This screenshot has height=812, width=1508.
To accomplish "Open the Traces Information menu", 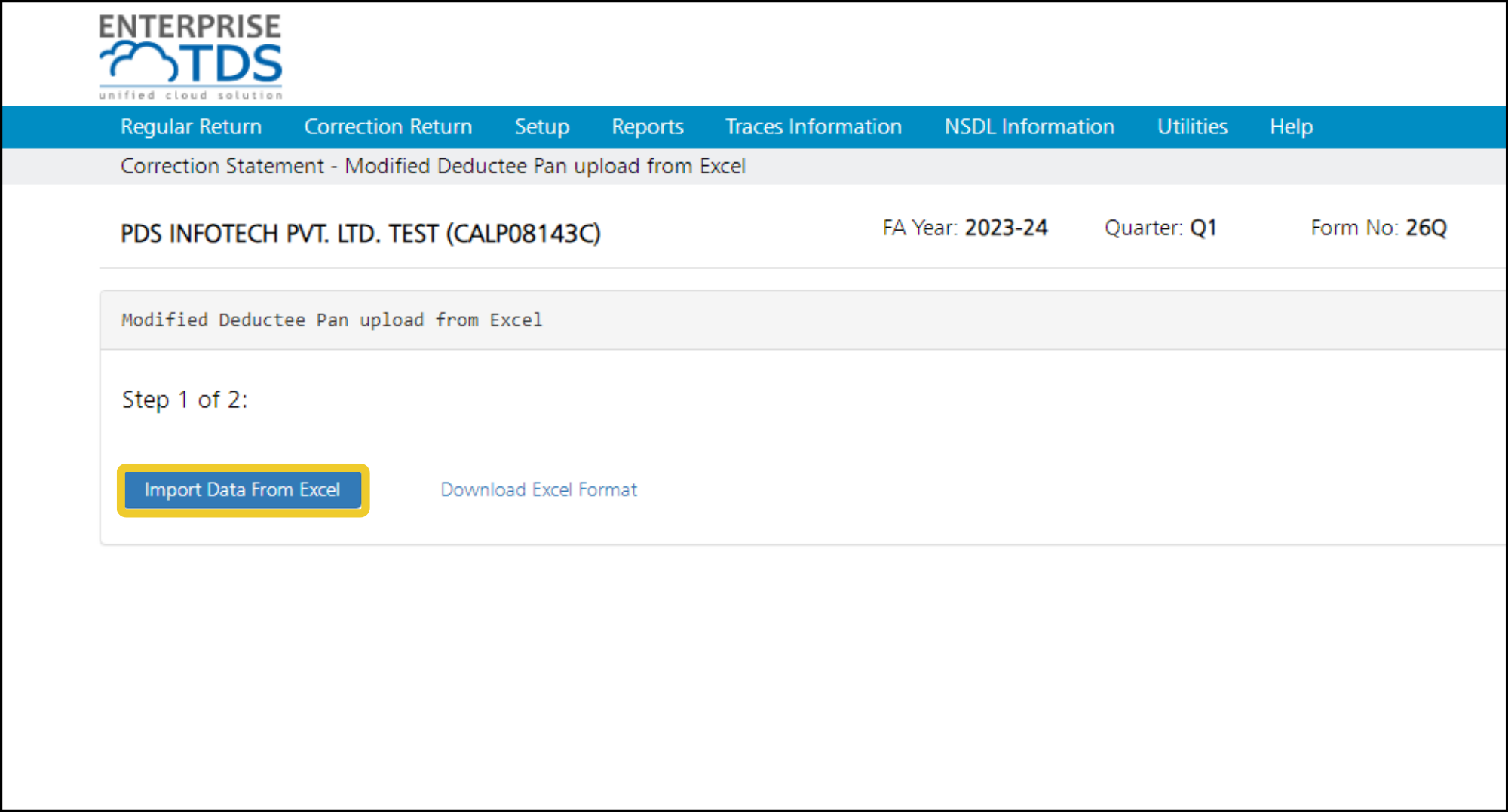I will coord(813,127).
